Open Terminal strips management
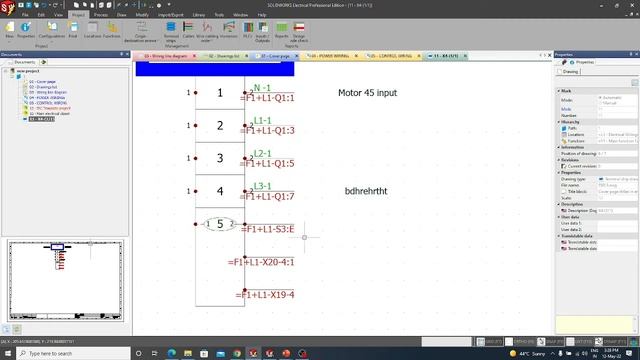This screenshot has height=360, width=640. click(x=171, y=32)
